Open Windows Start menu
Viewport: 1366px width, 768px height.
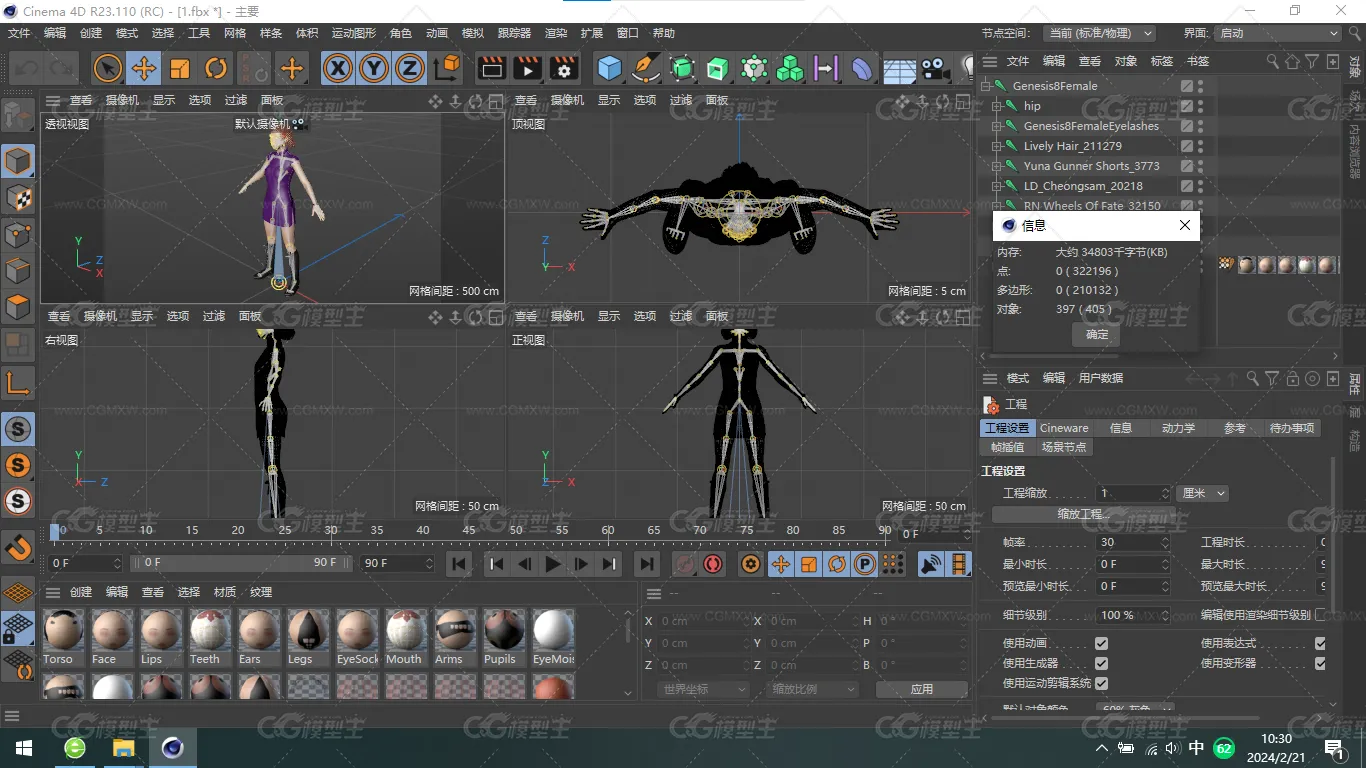[24, 748]
